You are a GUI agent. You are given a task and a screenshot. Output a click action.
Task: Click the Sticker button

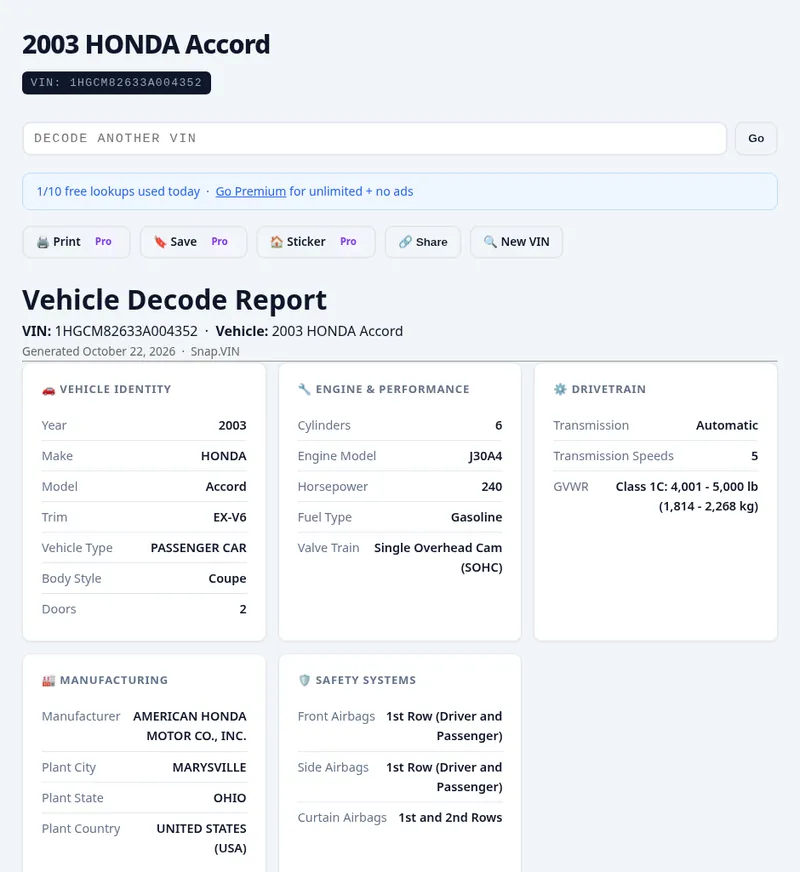click(x=316, y=242)
